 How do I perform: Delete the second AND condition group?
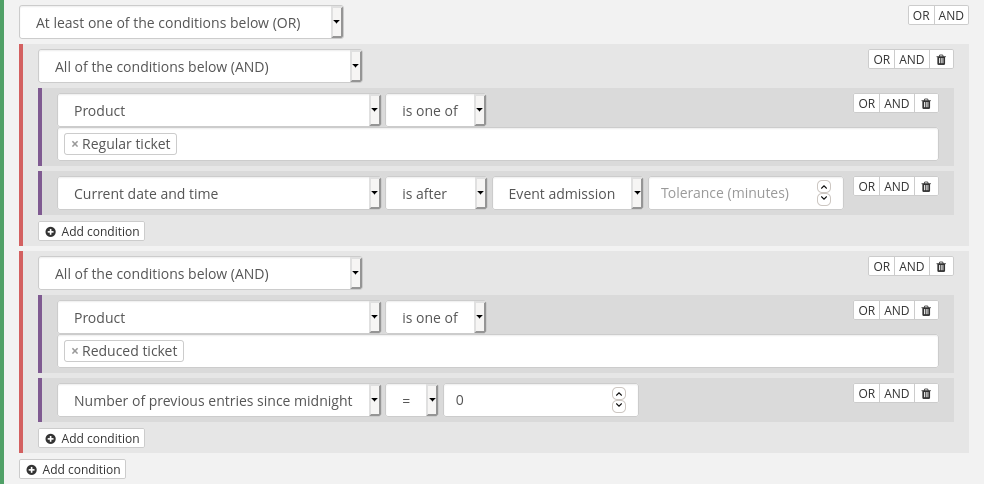[941, 267]
